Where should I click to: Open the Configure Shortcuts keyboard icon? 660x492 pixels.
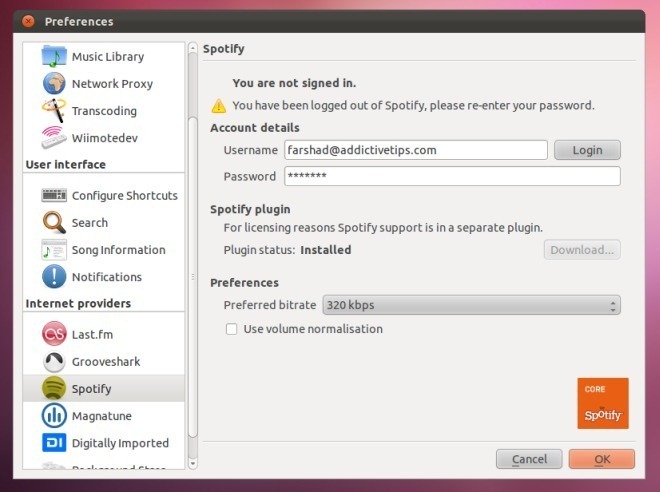click(54, 195)
